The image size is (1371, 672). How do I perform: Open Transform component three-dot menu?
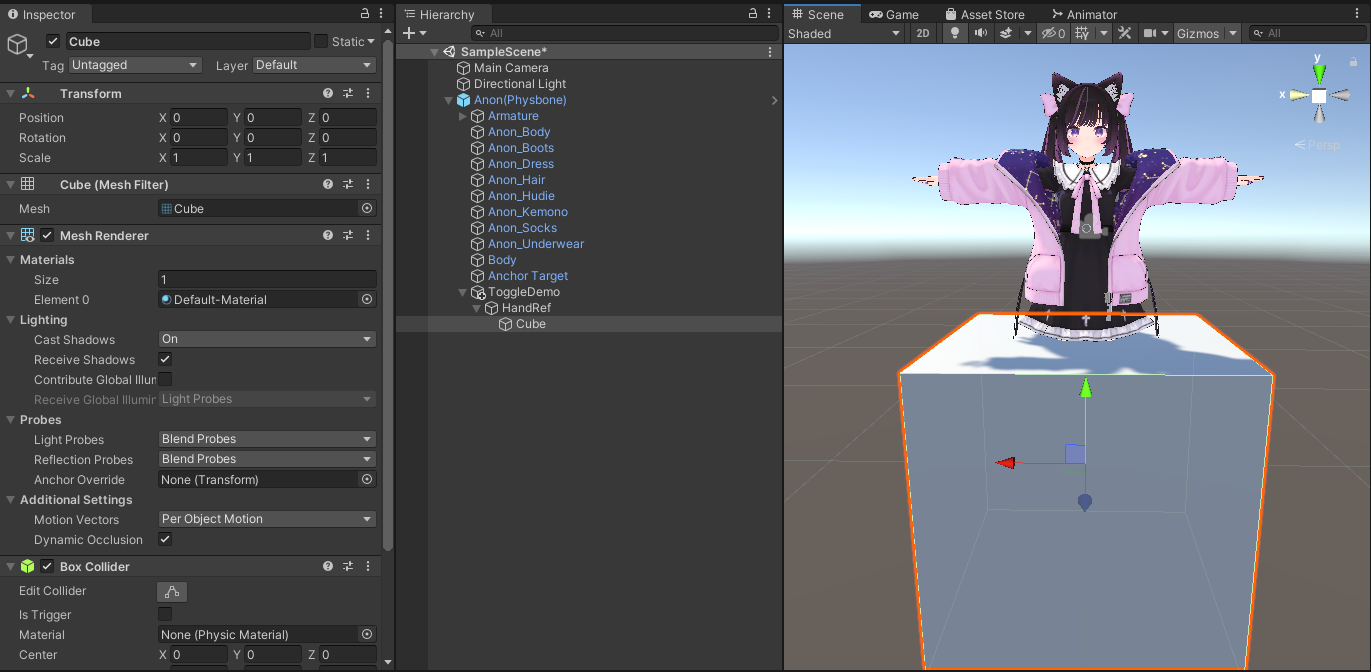point(367,93)
